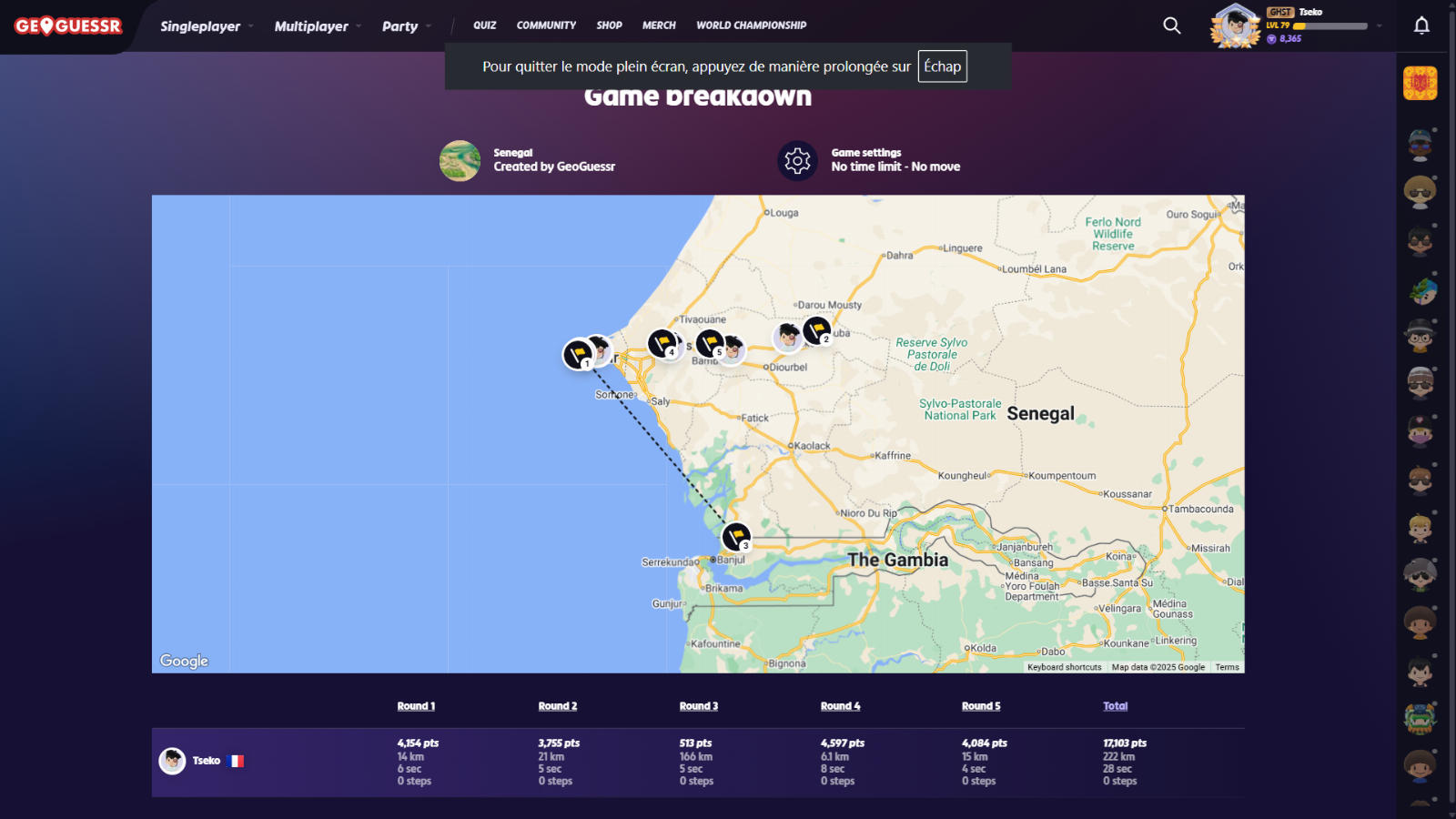Screen dimensions: 1456x819
Task: Open the search magnifier icon
Action: (x=1172, y=25)
